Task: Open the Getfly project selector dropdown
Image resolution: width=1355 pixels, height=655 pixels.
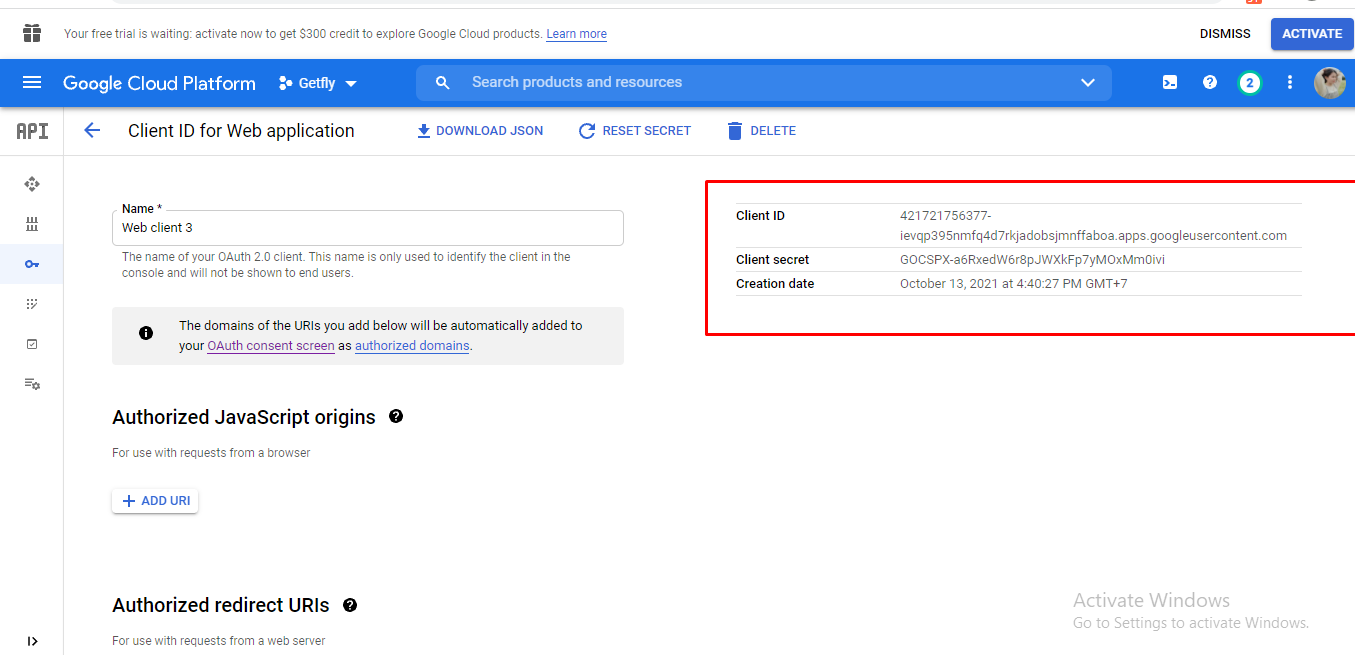Action: click(x=317, y=83)
